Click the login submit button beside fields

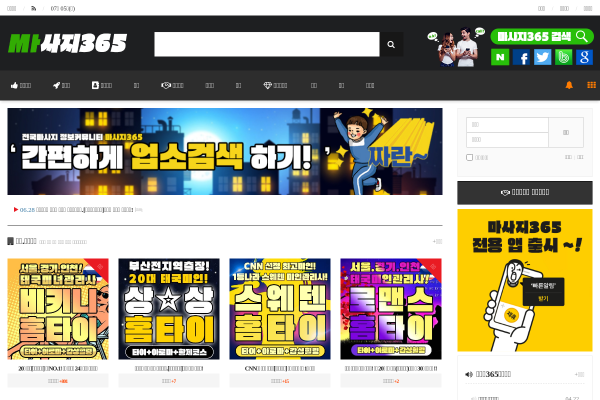click(x=566, y=132)
